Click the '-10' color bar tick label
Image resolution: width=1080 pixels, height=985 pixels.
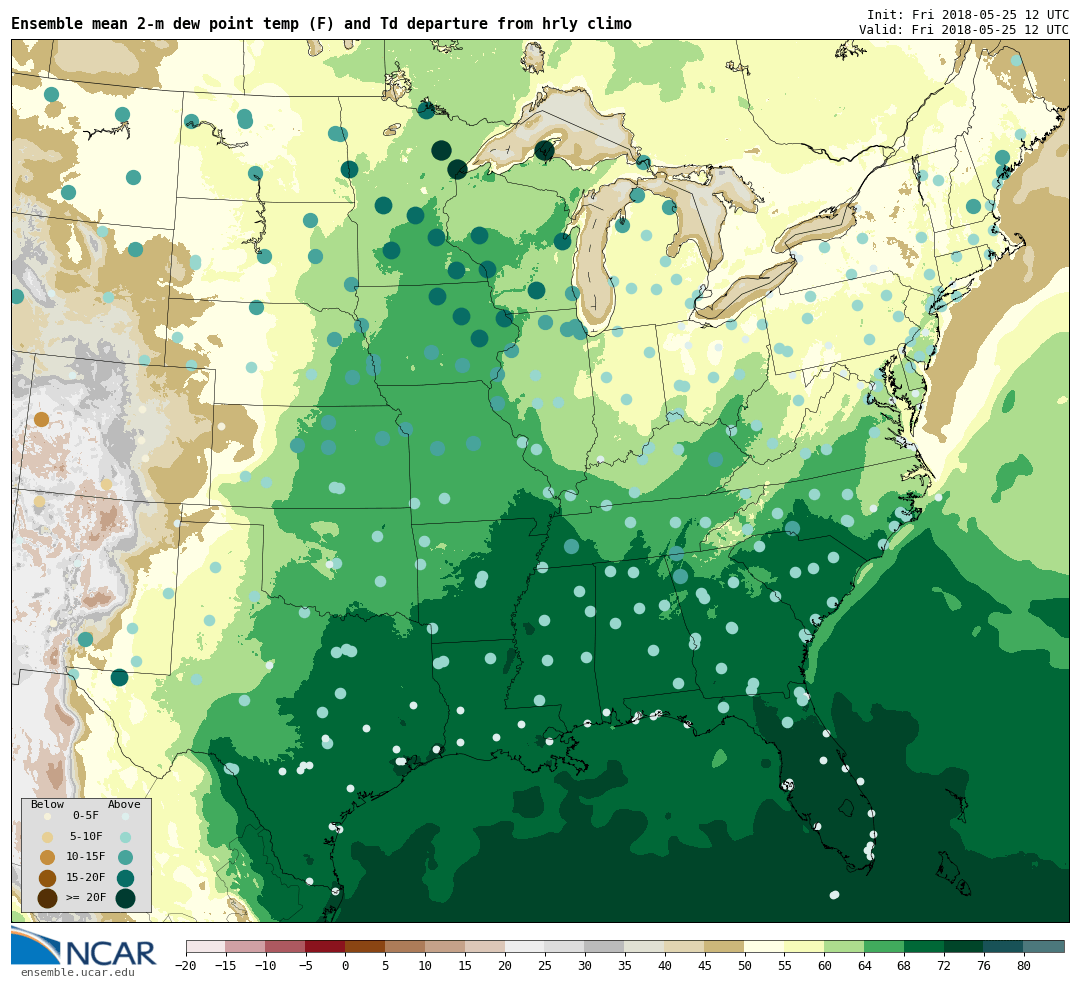266,966
